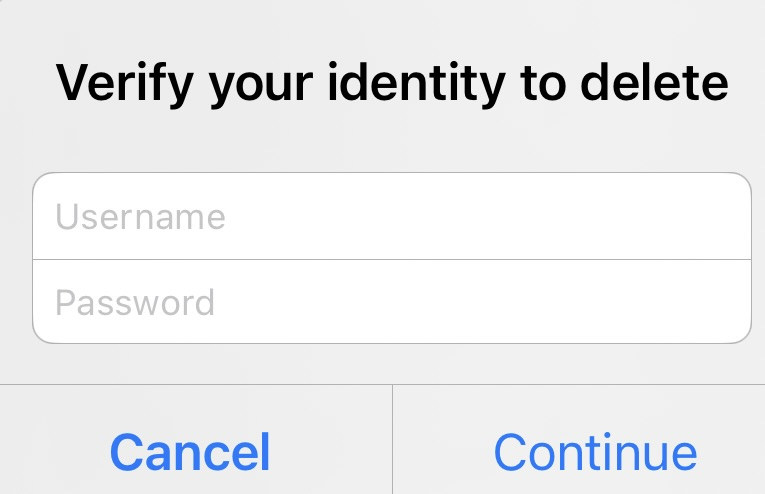Confirm identity verification with Continue
Viewport: 765px width, 494px height.
point(595,451)
